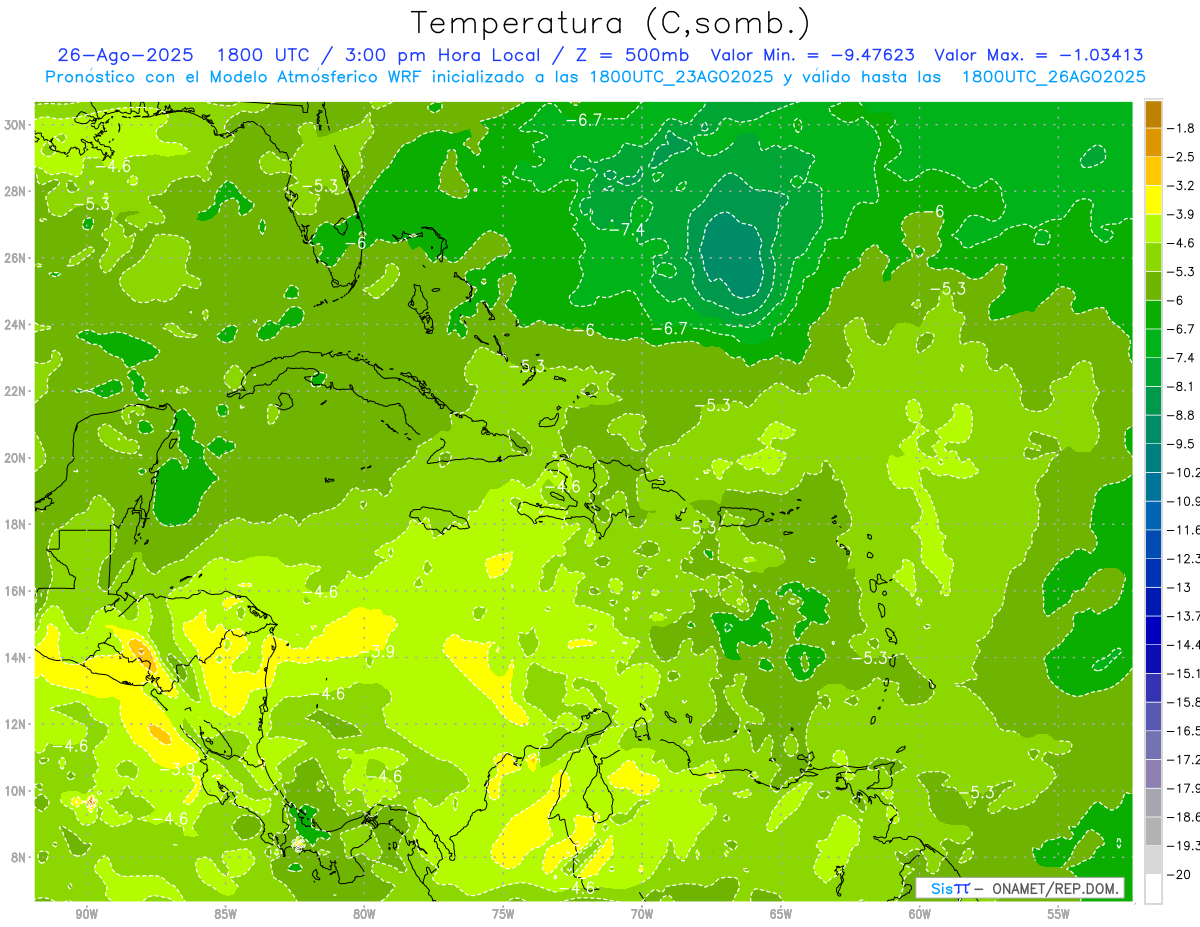1200x927 pixels.
Task: Click the '-3.2' colorbar scale label
Action: click(1183, 186)
